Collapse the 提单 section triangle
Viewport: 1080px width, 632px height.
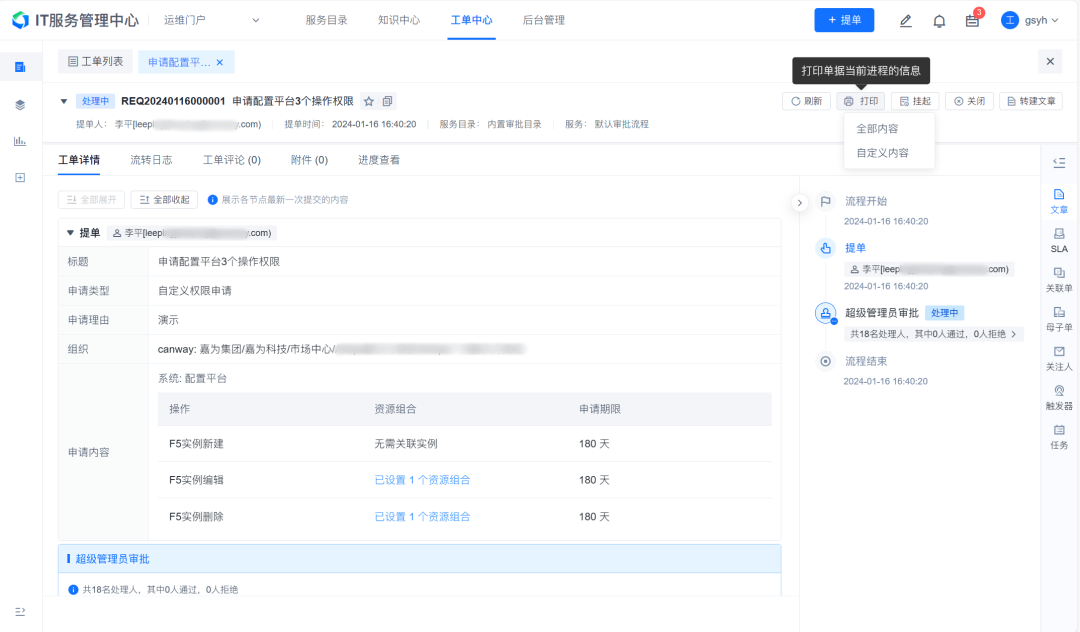coord(70,233)
